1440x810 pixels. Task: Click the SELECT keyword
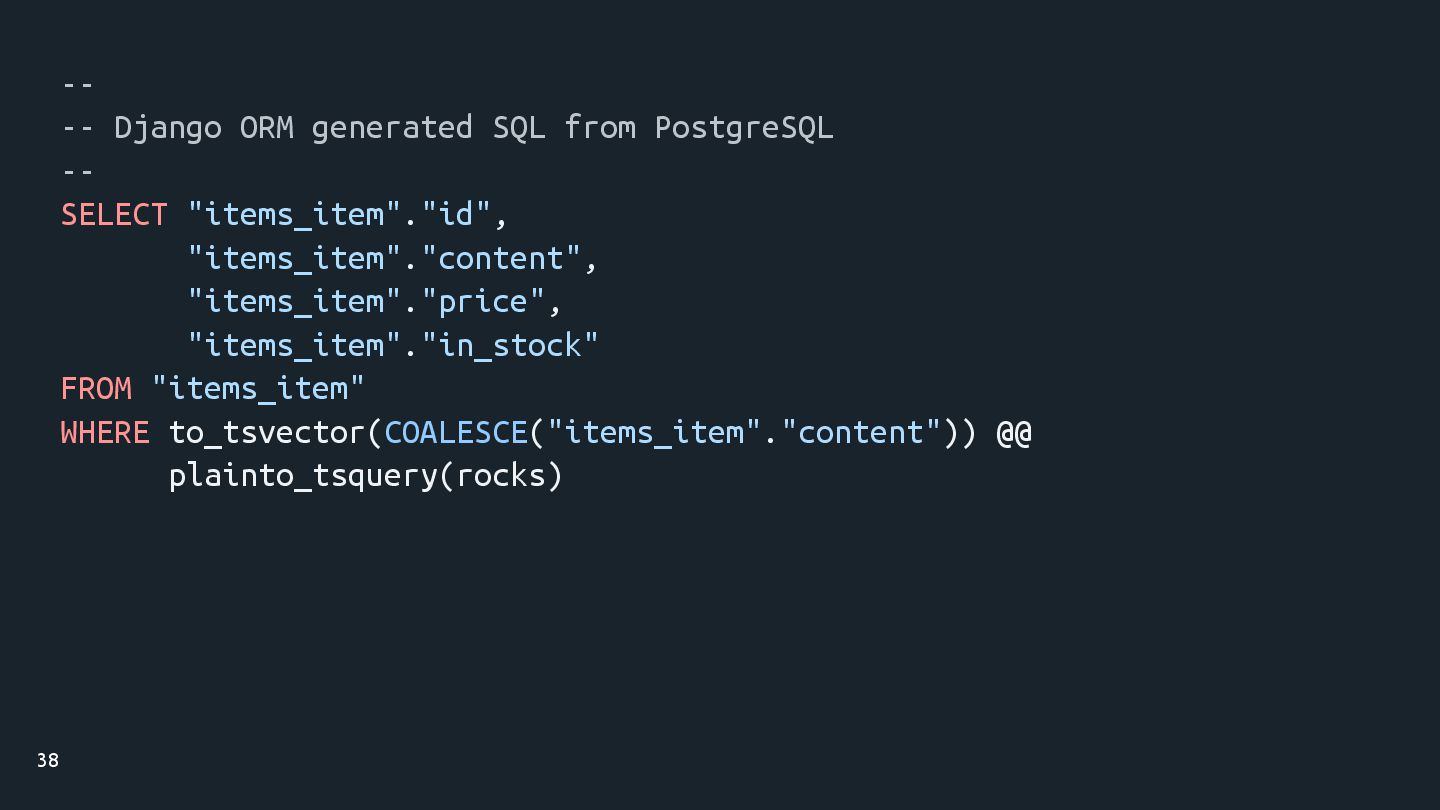click(x=114, y=215)
